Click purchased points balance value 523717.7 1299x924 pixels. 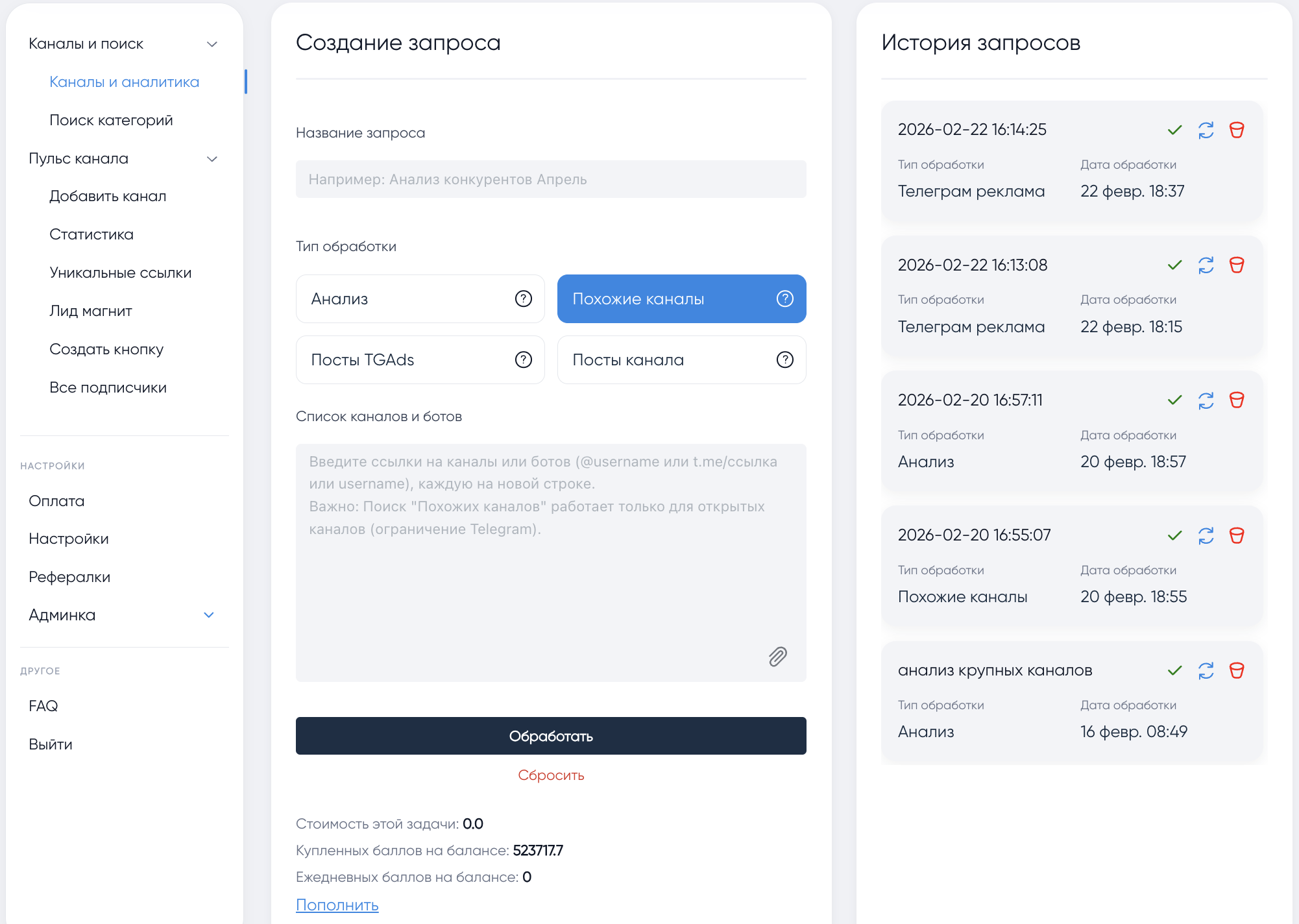click(x=538, y=850)
